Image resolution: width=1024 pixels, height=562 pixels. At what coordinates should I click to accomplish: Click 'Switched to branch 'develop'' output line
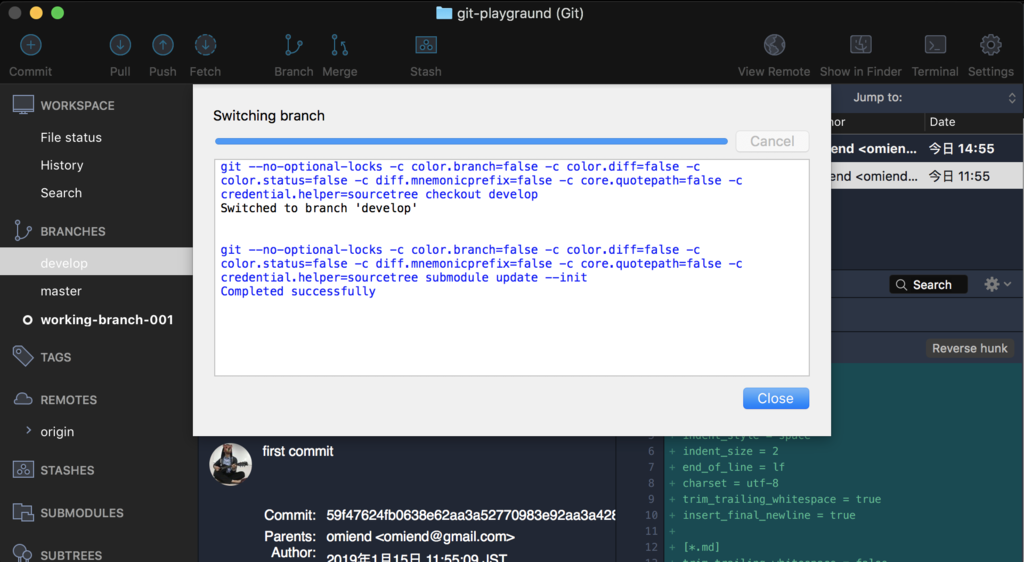(319, 208)
